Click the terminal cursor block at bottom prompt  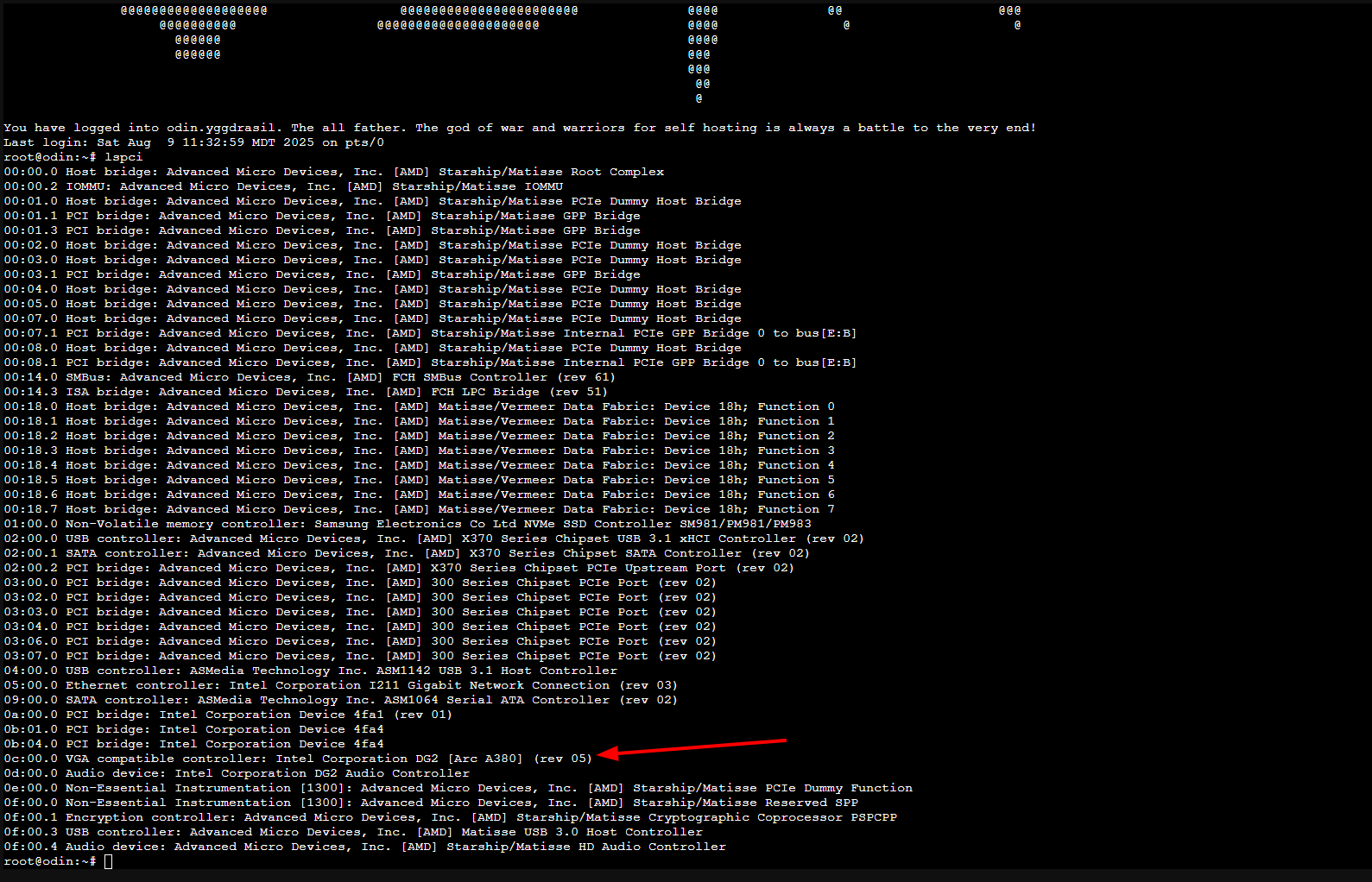pos(108,861)
